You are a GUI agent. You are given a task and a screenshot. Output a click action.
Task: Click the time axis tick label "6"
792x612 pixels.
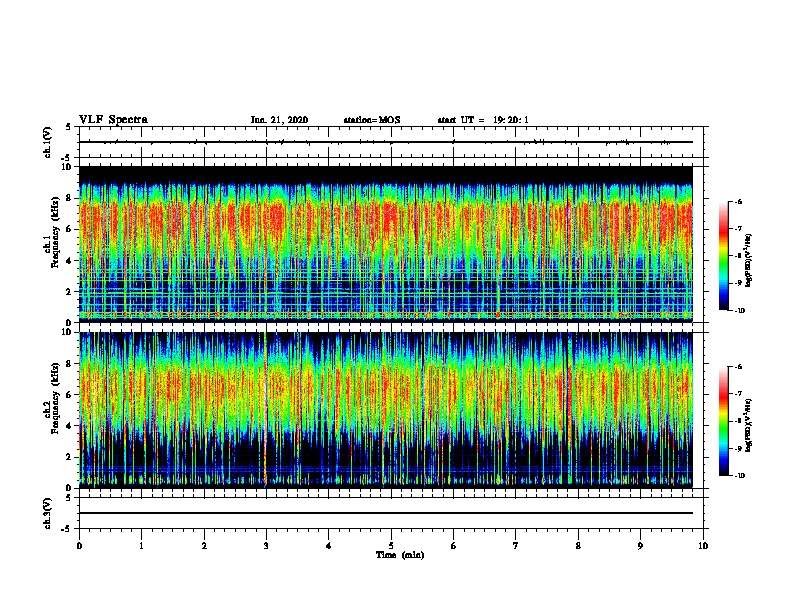(454, 546)
